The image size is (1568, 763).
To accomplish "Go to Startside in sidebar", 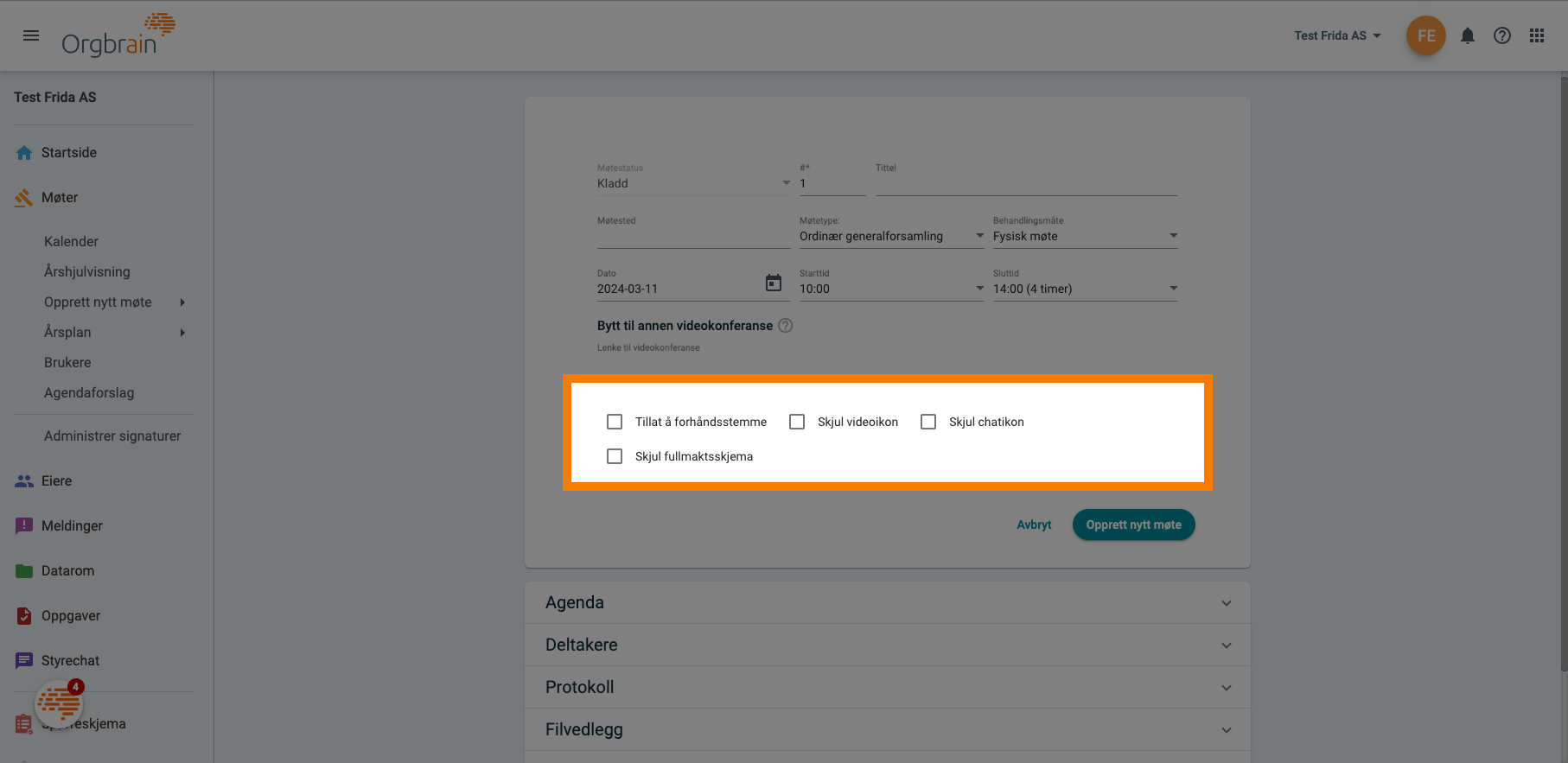I will [x=69, y=153].
